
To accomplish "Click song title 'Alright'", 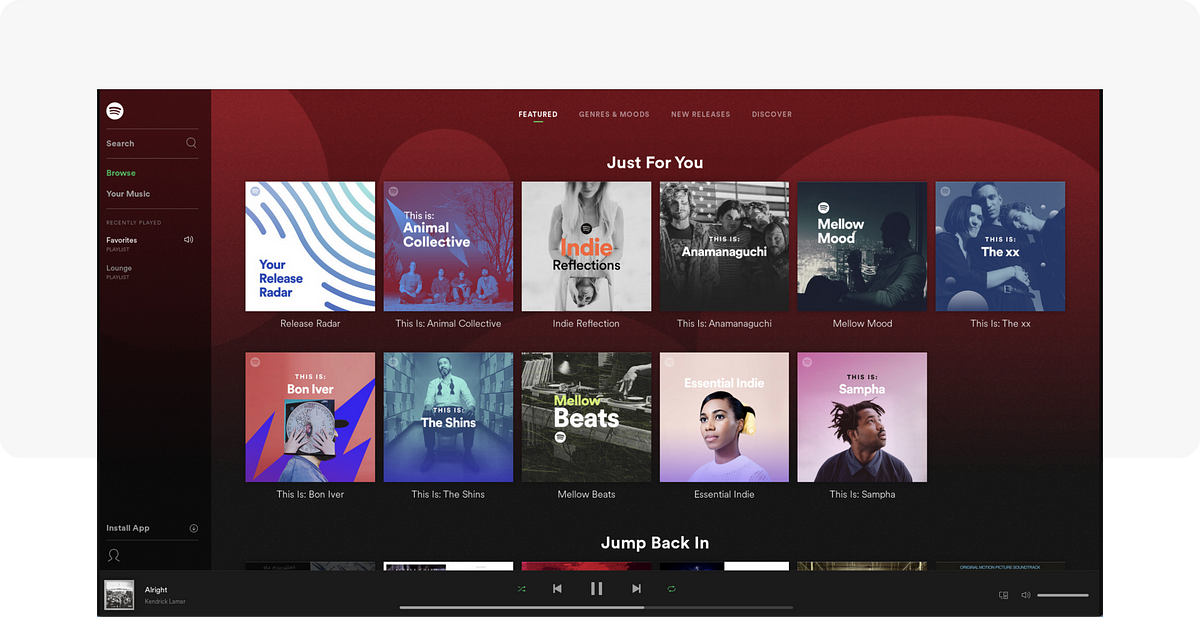I will point(156,590).
